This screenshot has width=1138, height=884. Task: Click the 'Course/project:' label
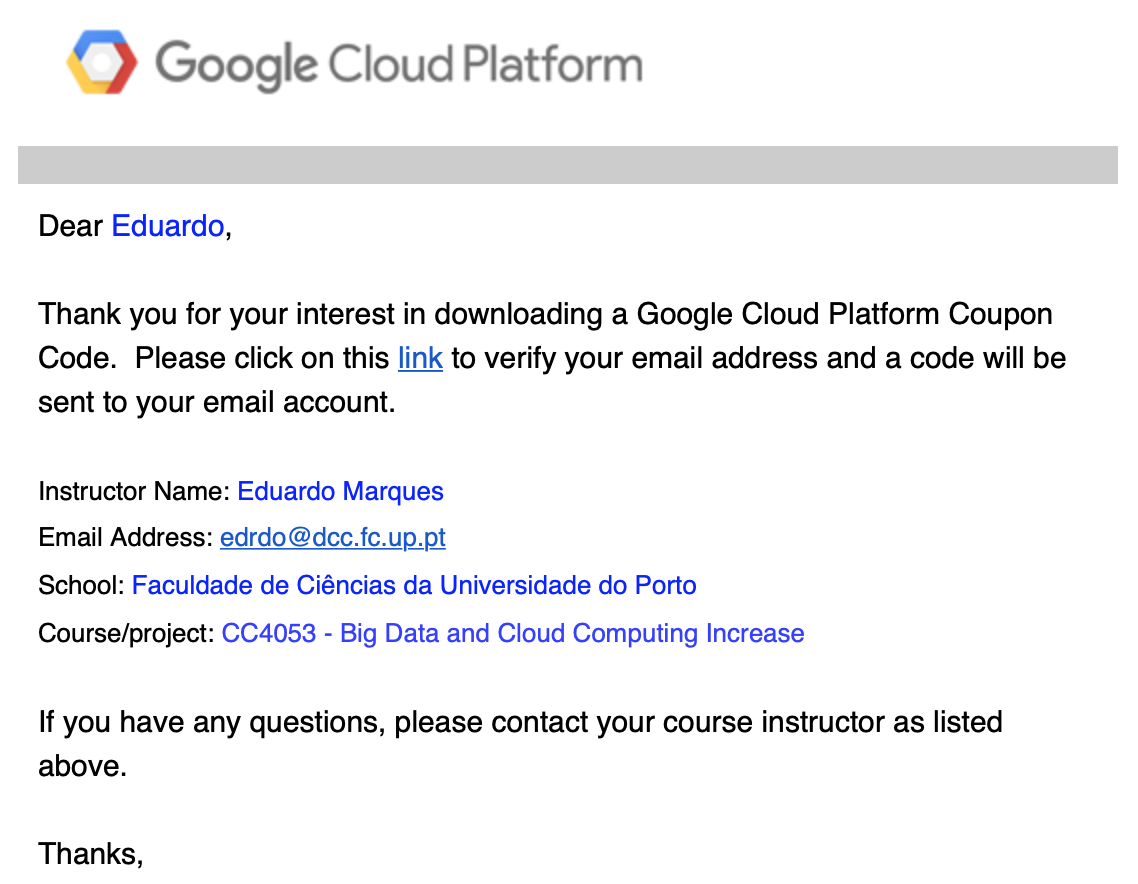(x=126, y=633)
